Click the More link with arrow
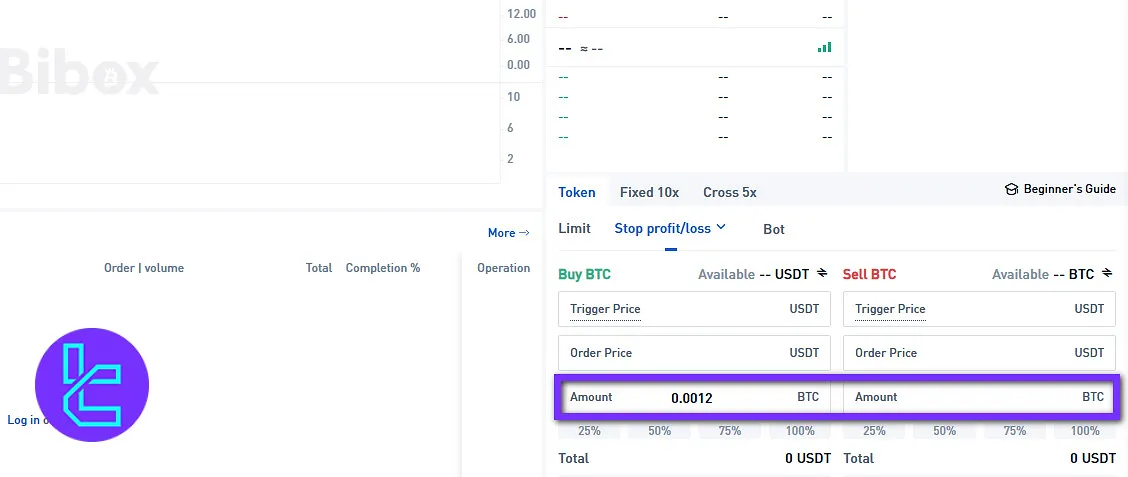1128x477 pixels. (509, 232)
